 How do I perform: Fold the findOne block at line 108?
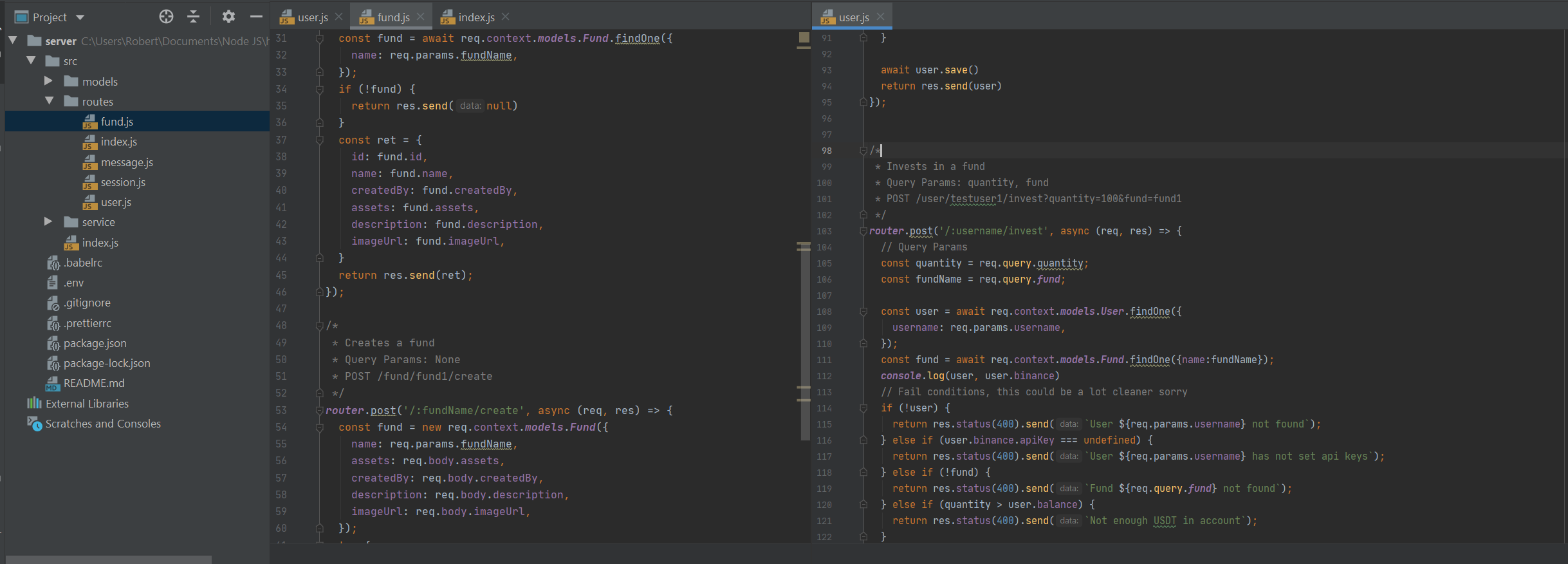pyautogui.click(x=863, y=312)
